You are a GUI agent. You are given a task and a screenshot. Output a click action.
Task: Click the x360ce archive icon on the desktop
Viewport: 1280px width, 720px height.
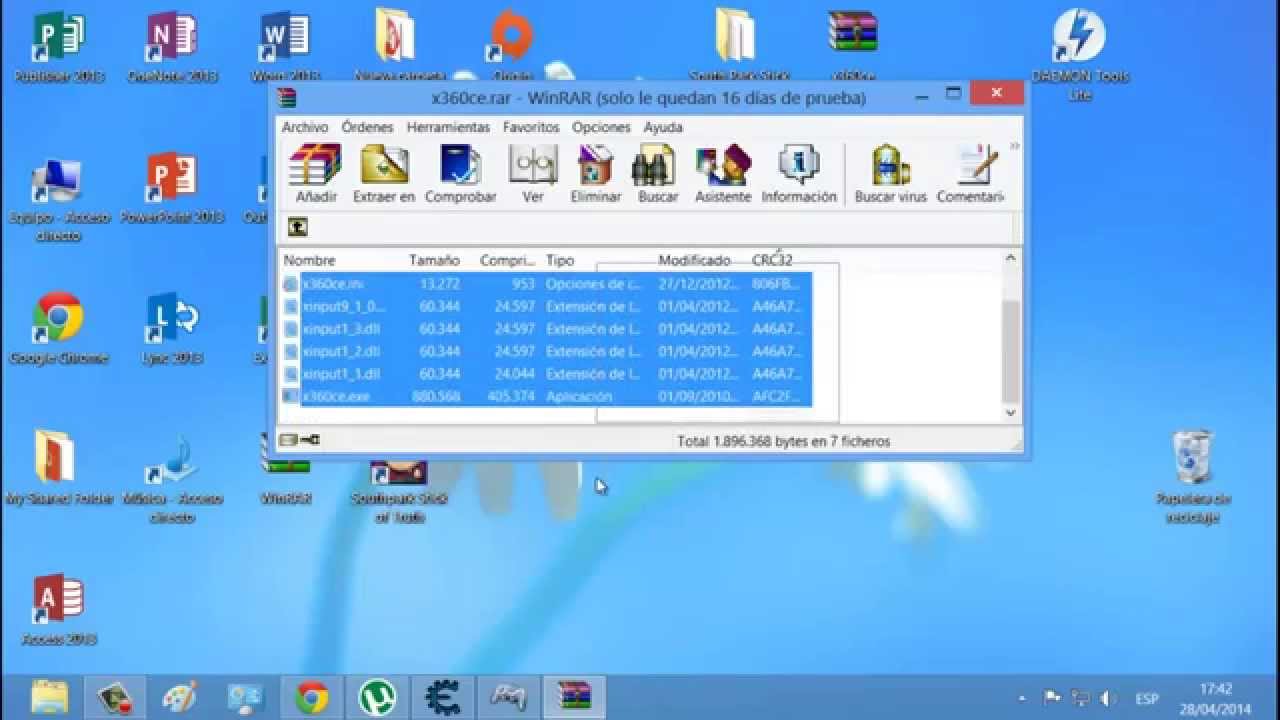click(853, 46)
